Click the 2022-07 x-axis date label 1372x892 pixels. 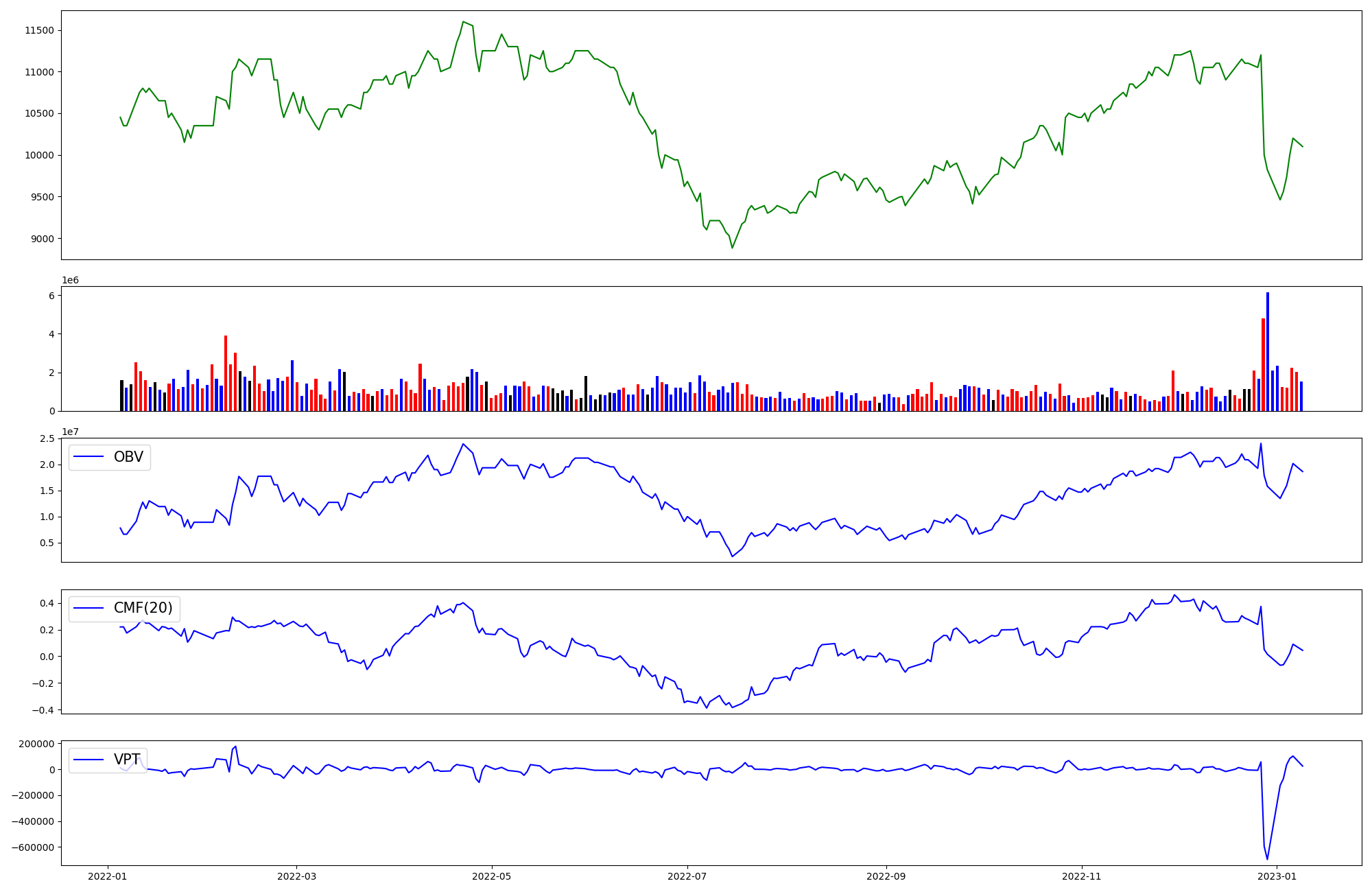point(687,876)
